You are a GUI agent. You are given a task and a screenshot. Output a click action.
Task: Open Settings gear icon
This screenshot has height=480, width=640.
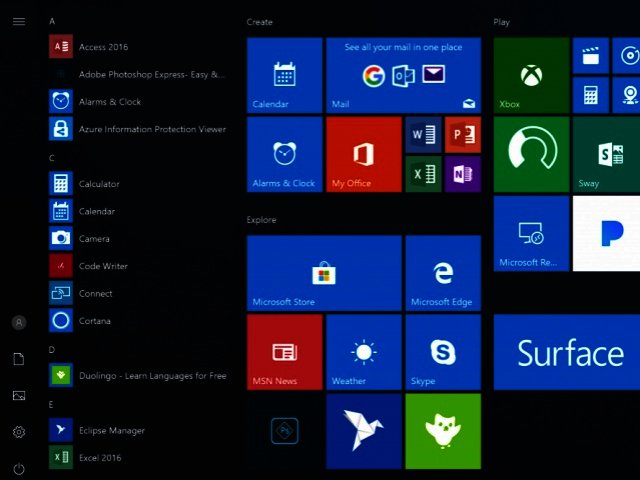pos(19,432)
